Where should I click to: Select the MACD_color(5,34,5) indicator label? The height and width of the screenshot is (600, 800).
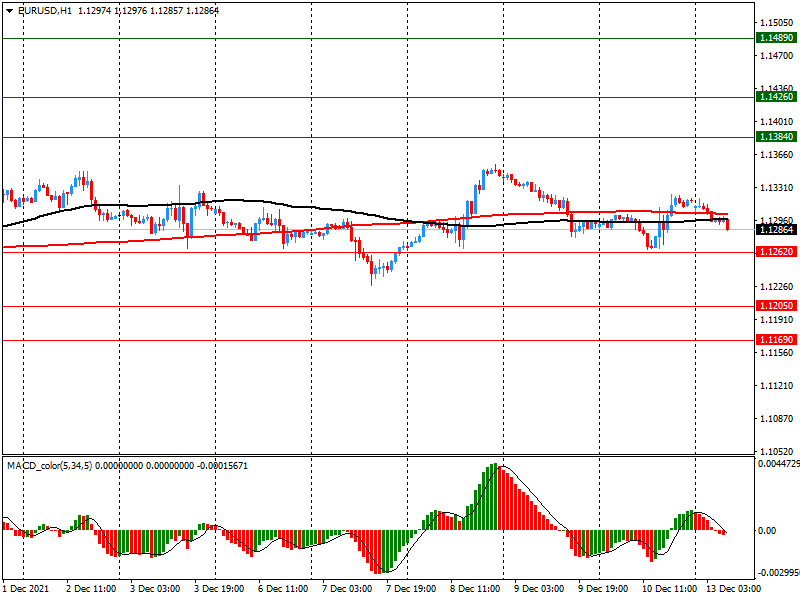point(50,466)
